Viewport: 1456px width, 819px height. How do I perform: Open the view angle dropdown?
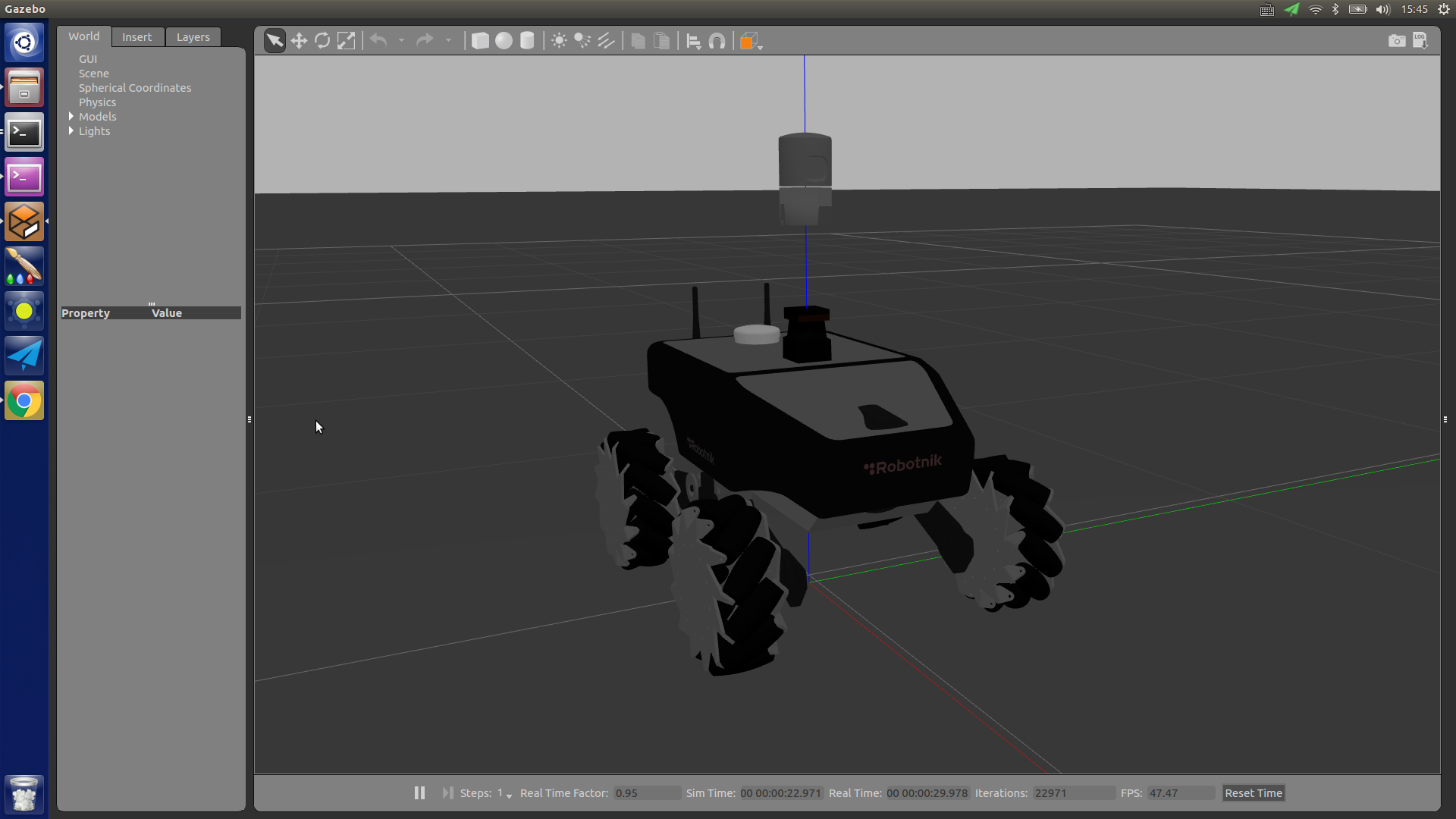pos(760,46)
